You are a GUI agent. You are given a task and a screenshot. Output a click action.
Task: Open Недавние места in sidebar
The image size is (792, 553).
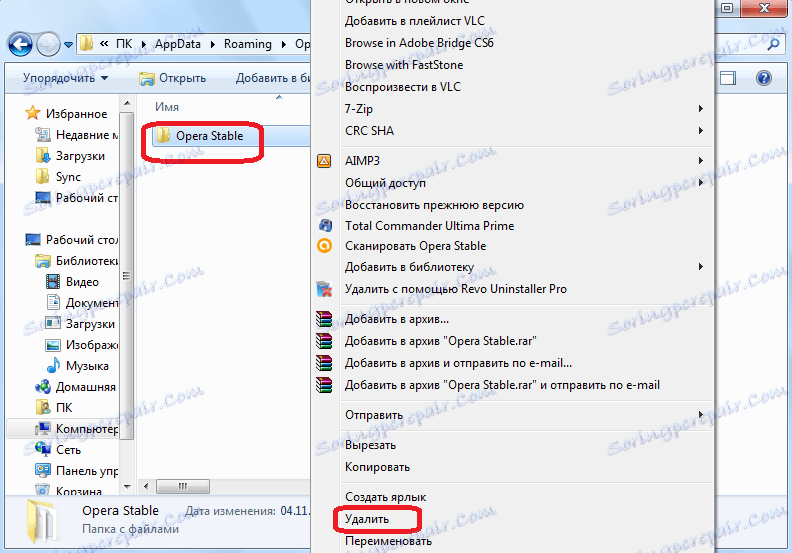(x=77, y=135)
